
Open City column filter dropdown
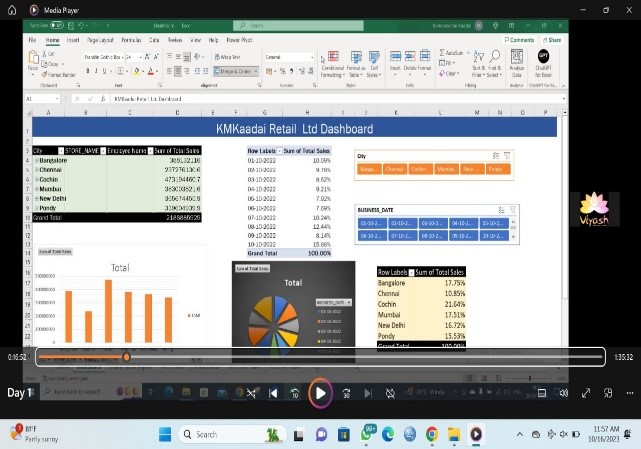(61, 150)
